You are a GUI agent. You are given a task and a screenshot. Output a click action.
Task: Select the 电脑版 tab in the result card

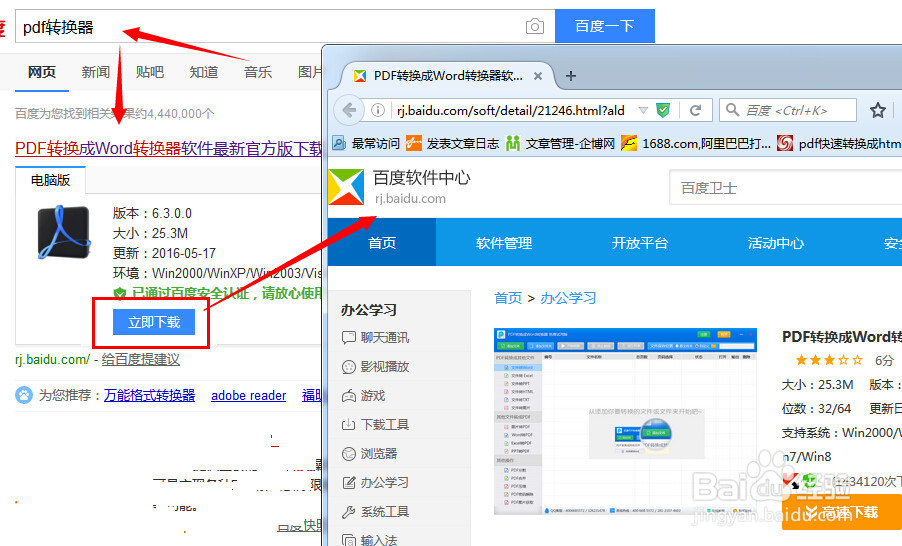point(51,180)
